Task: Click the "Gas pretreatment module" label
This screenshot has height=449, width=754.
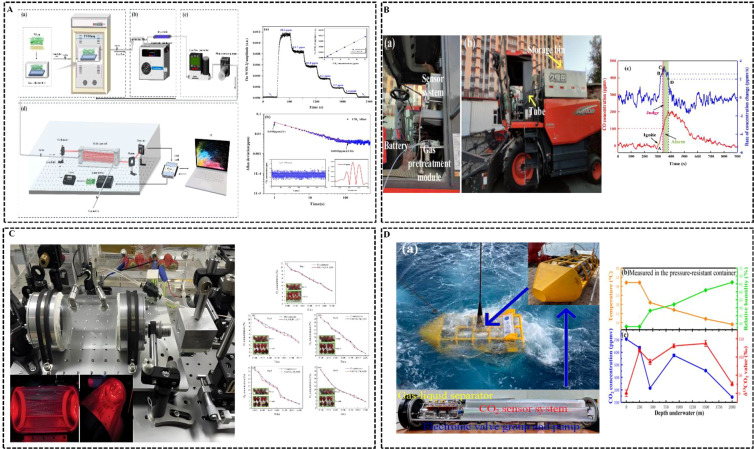Action: coord(429,163)
